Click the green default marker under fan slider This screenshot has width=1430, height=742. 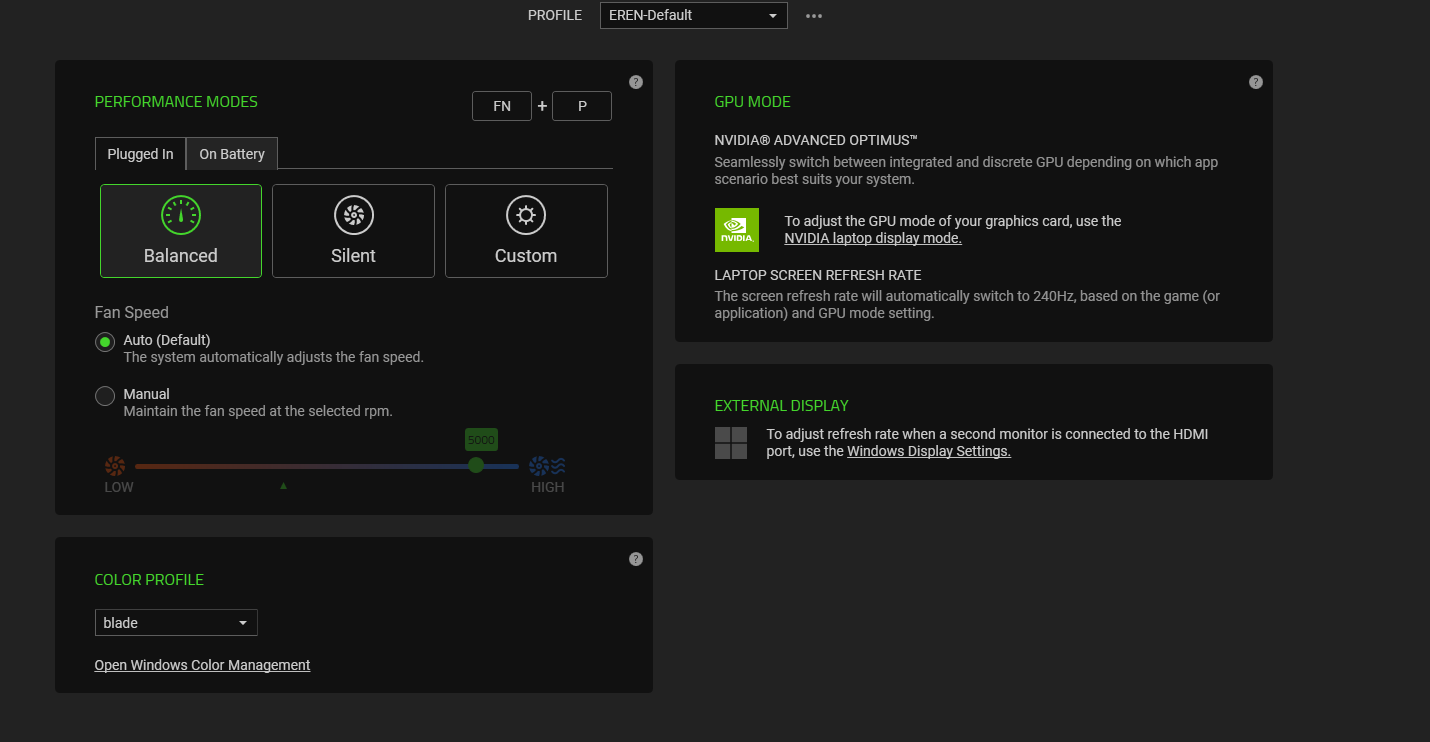283,486
